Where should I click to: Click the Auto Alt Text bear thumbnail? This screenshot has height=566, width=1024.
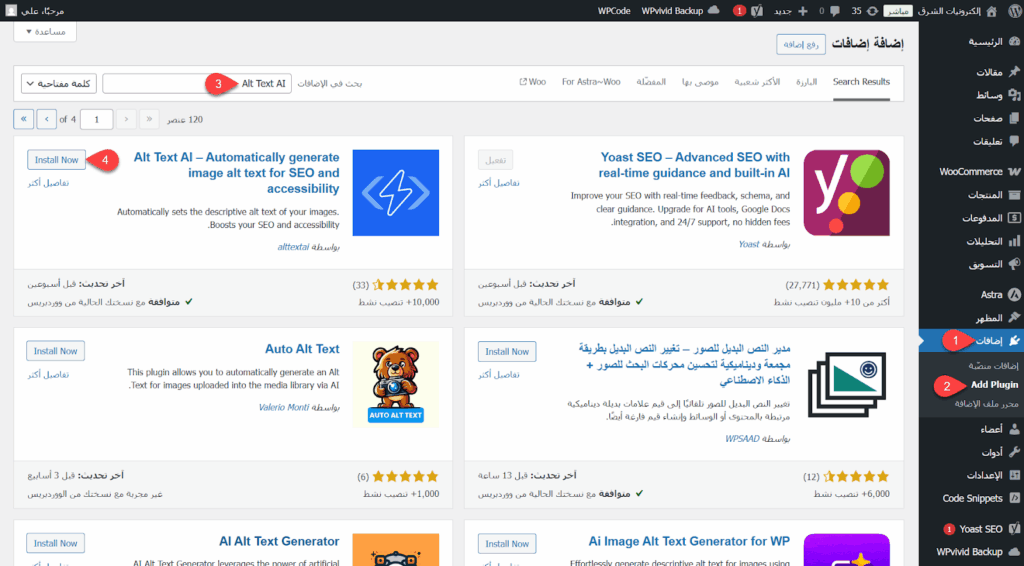pyautogui.click(x=396, y=385)
